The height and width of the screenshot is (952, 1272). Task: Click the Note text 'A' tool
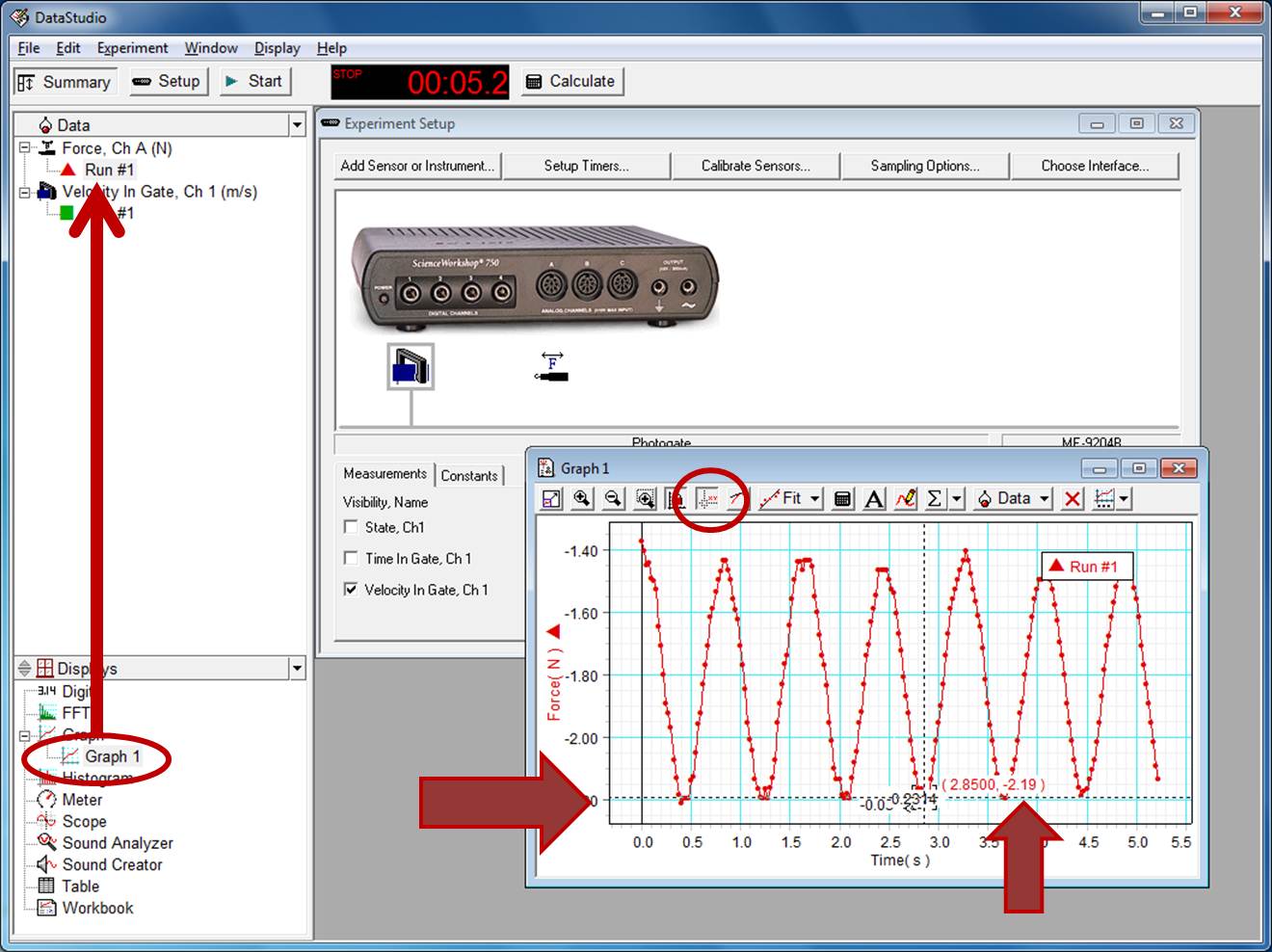873,498
